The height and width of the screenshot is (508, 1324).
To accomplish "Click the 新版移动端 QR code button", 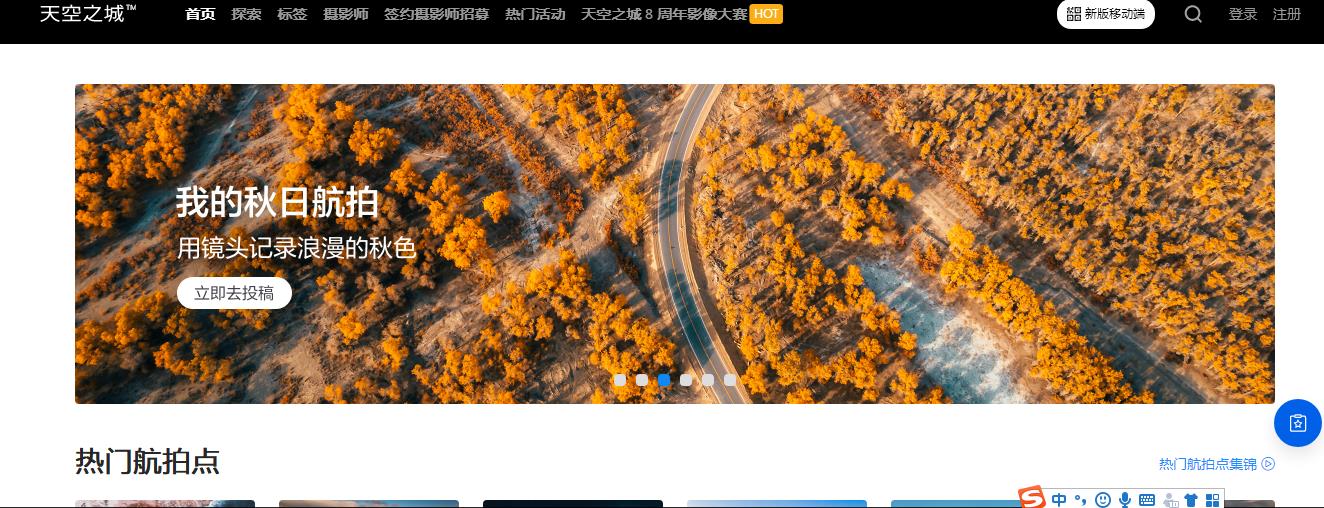I will (x=1105, y=14).
